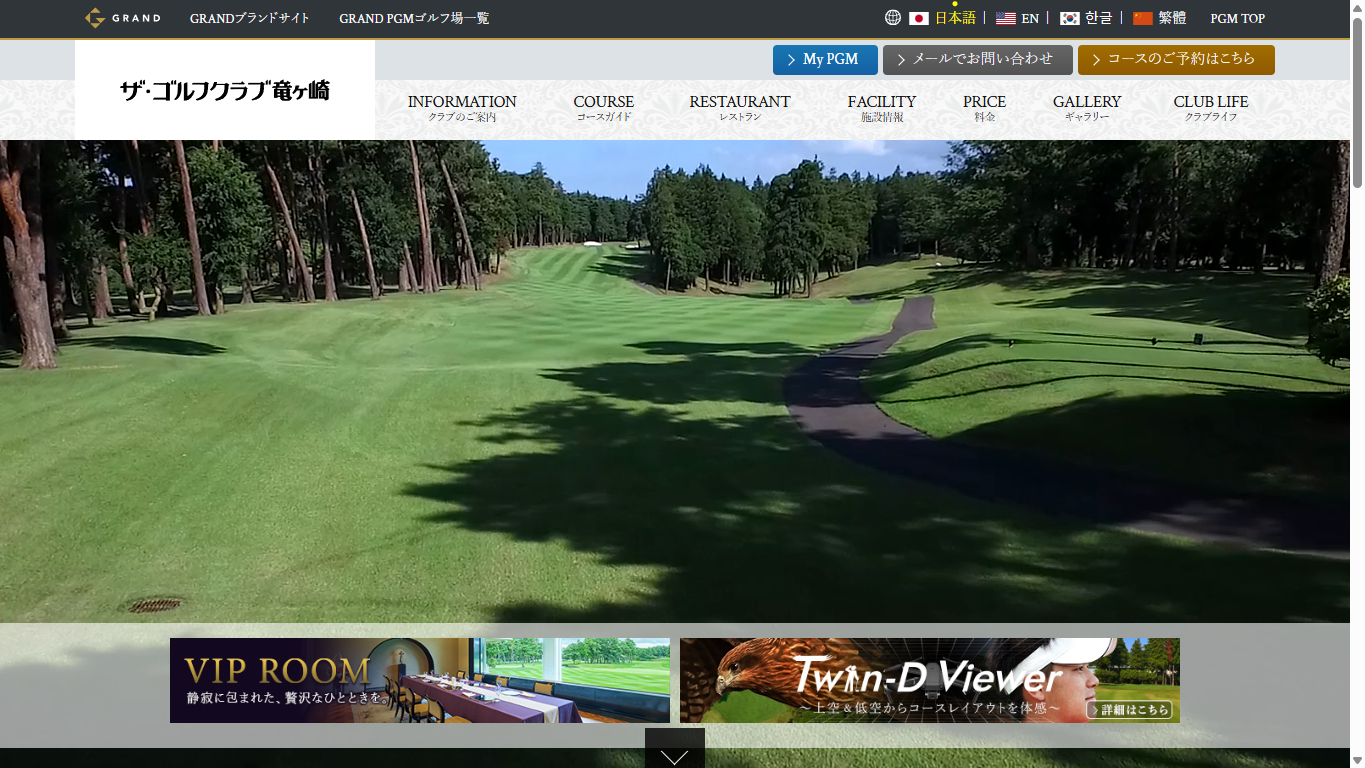Open the GALLERY menu
Screen dimensions: 1365x768
tap(1087, 108)
